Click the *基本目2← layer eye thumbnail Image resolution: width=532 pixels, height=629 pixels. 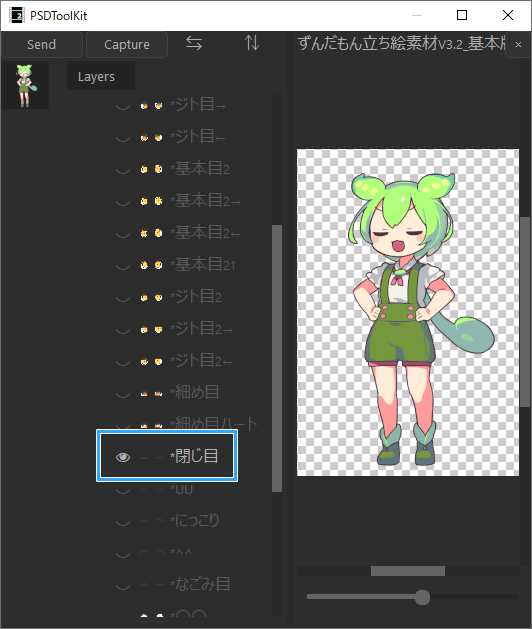(x=151, y=233)
